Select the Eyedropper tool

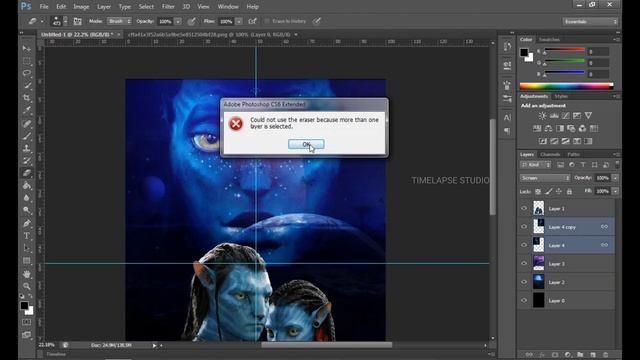(x=27, y=110)
